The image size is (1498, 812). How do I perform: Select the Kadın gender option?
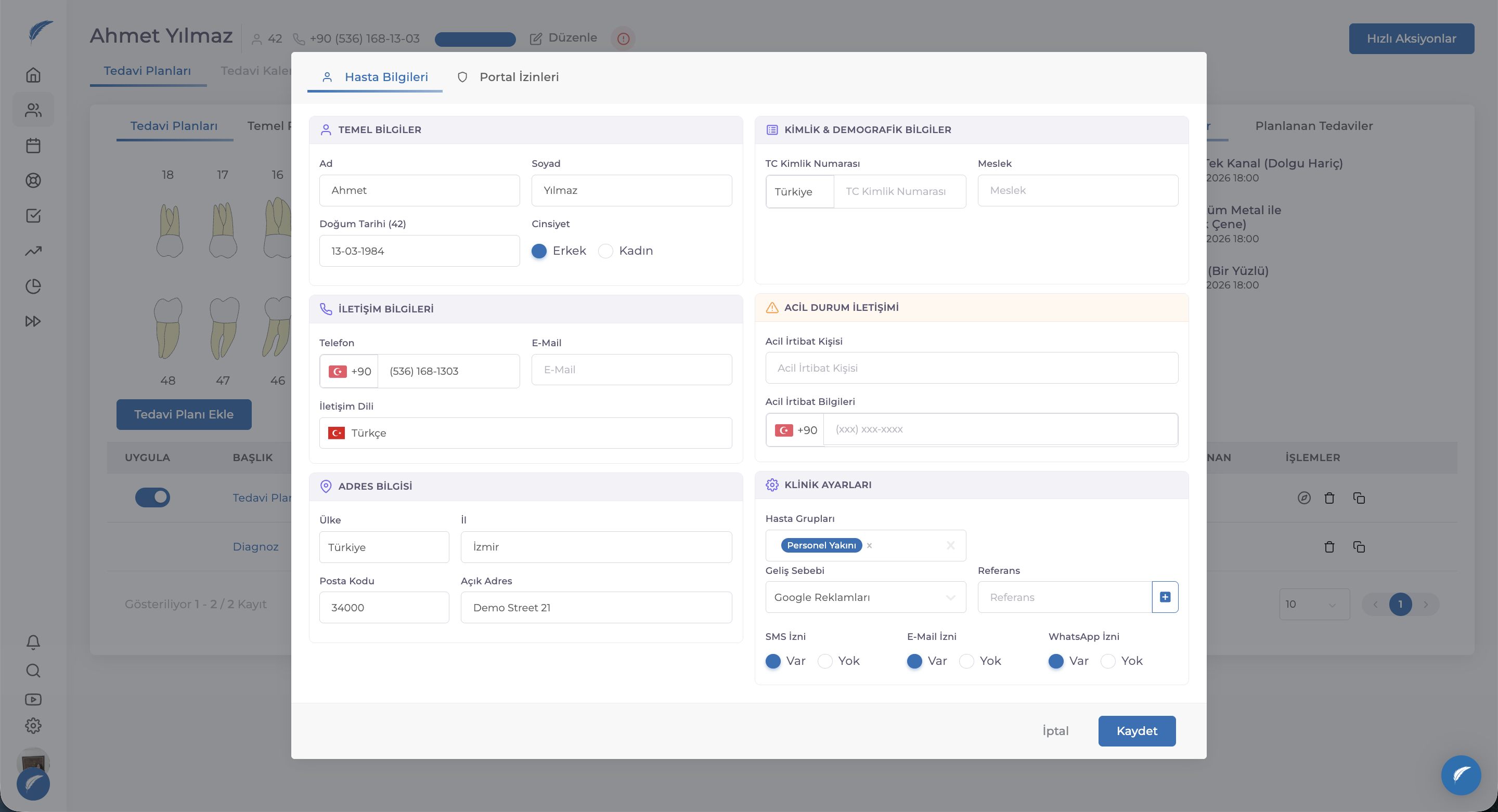coord(626,251)
